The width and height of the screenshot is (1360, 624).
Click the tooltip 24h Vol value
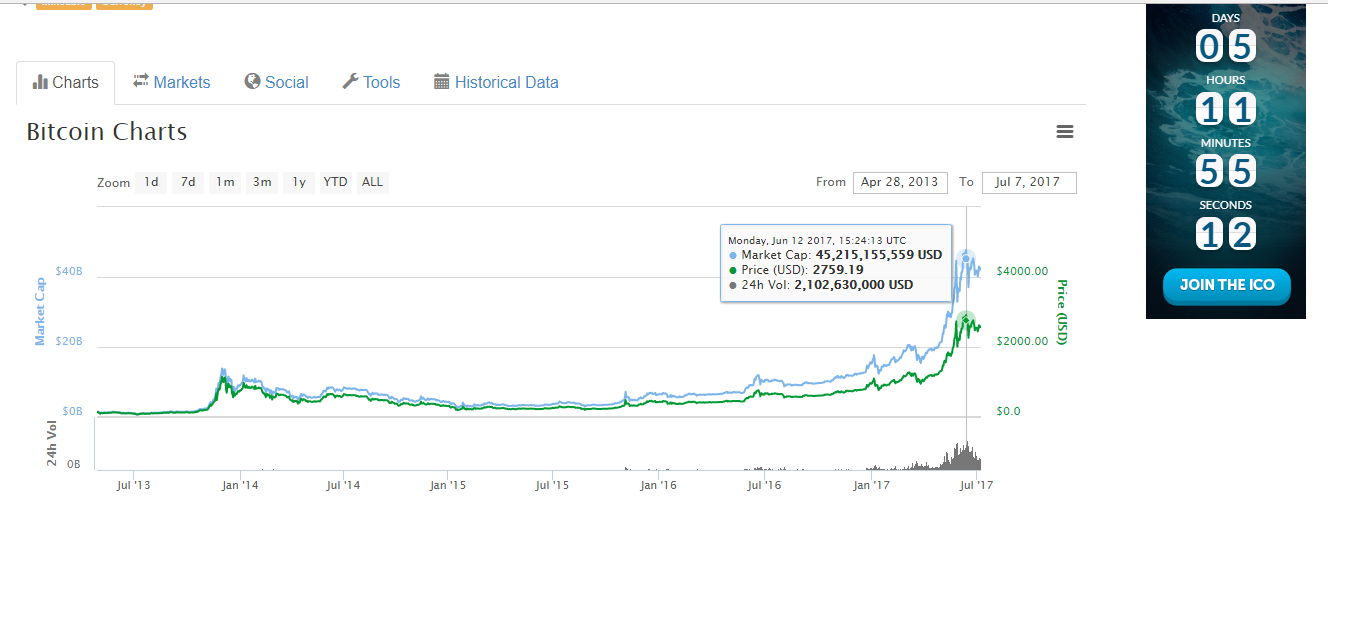(854, 285)
